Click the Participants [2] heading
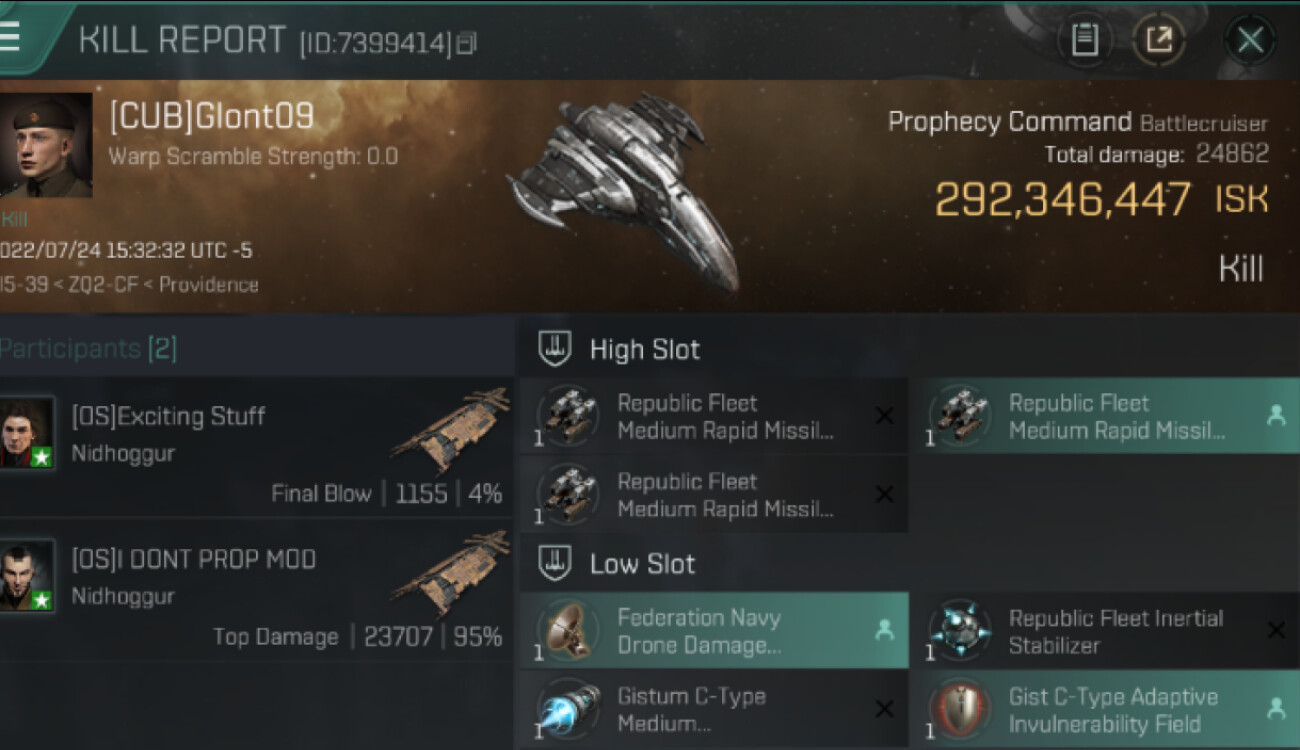 pos(88,349)
